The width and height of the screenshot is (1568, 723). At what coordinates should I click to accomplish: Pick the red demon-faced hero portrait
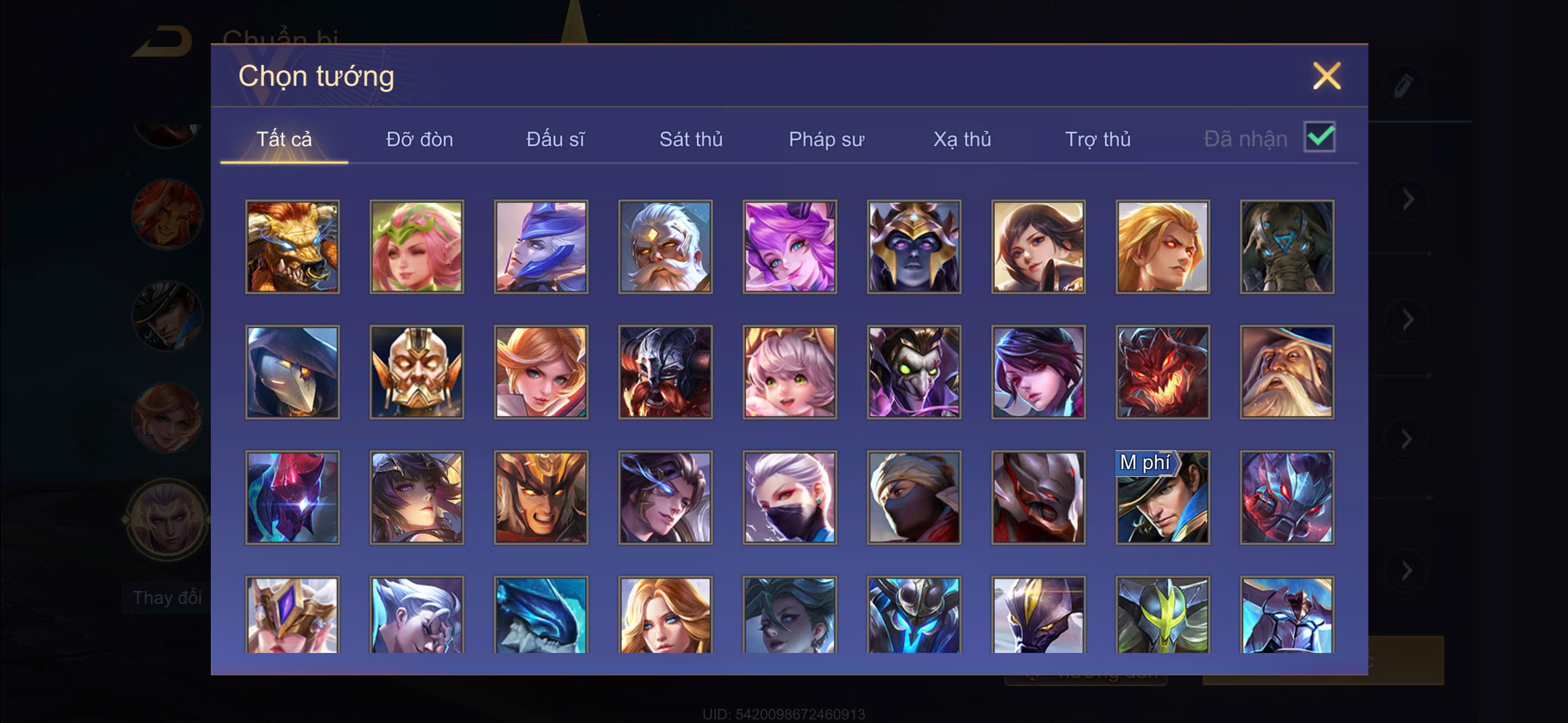1163,372
